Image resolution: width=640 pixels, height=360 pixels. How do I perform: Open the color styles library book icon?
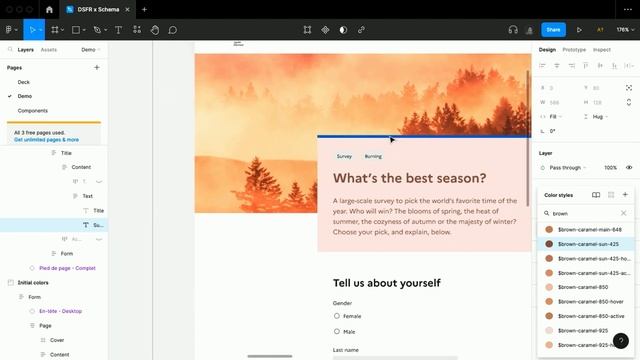point(596,195)
